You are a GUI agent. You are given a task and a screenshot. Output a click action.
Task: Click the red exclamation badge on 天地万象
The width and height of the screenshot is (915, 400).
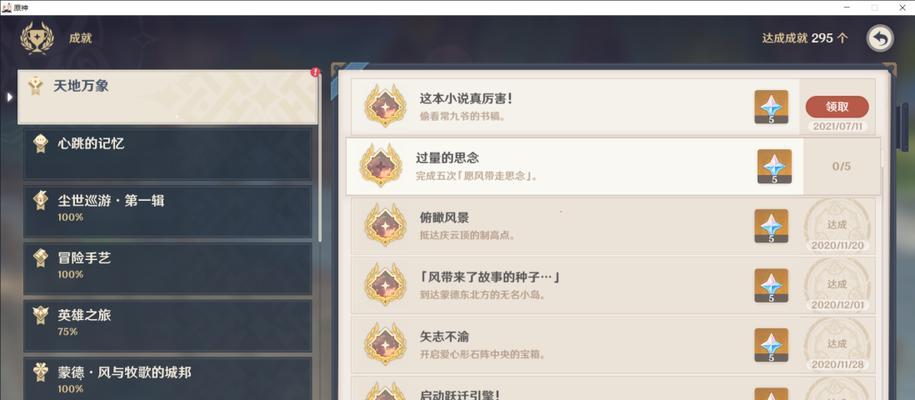pos(315,72)
